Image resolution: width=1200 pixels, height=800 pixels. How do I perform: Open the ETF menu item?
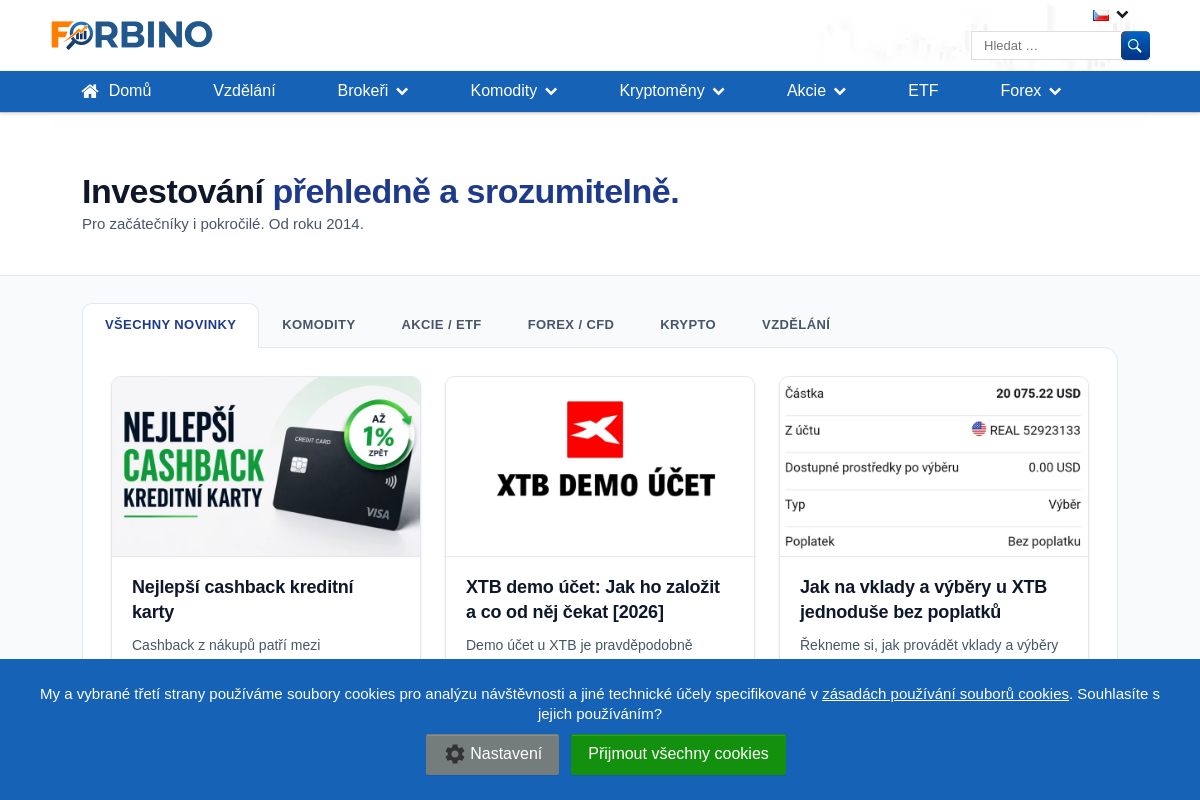[x=923, y=91]
